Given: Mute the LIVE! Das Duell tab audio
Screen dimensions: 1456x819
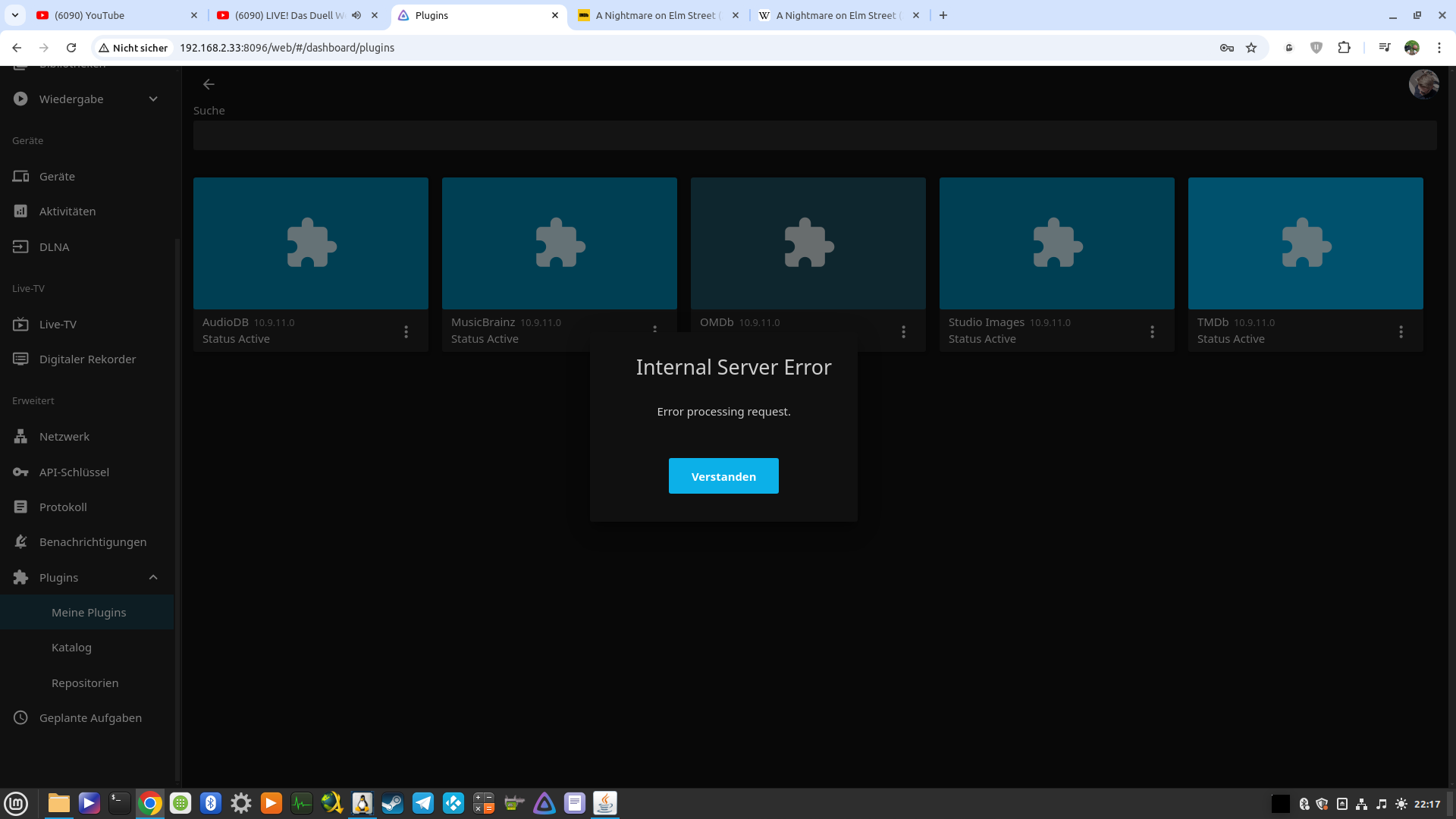Looking at the screenshot, I should (356, 15).
